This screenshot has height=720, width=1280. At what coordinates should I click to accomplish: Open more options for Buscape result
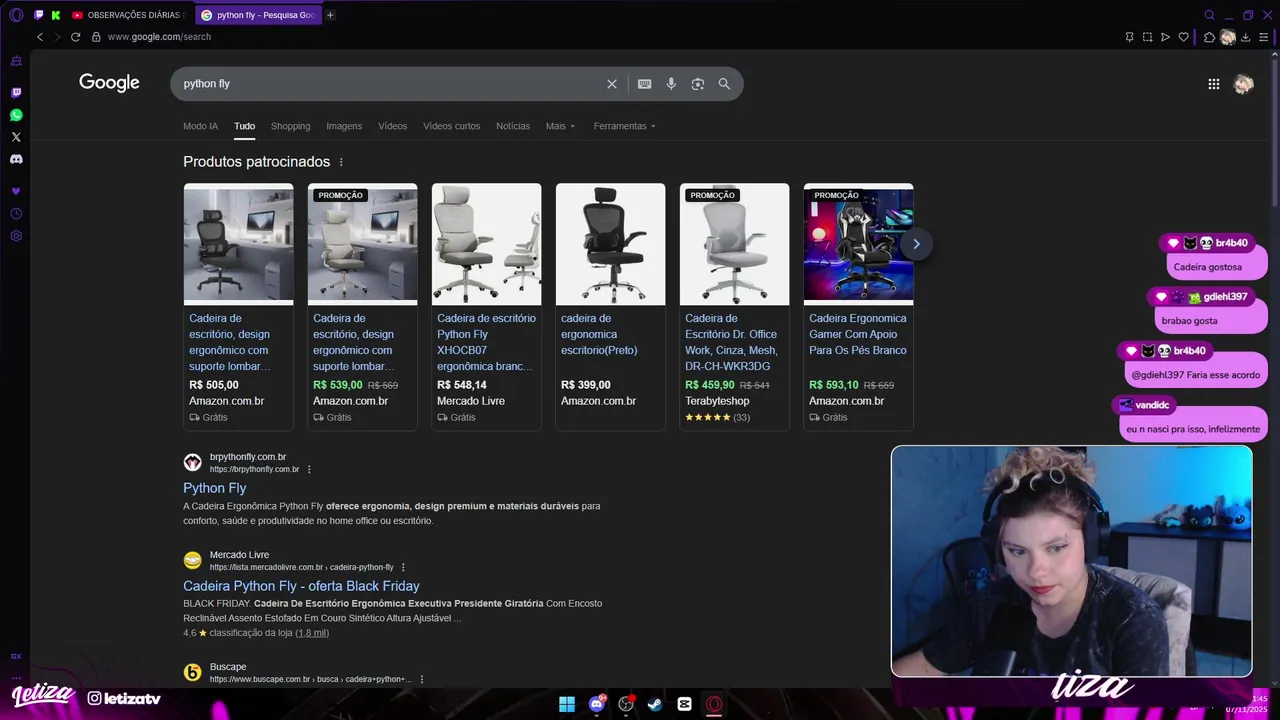pyautogui.click(x=421, y=679)
